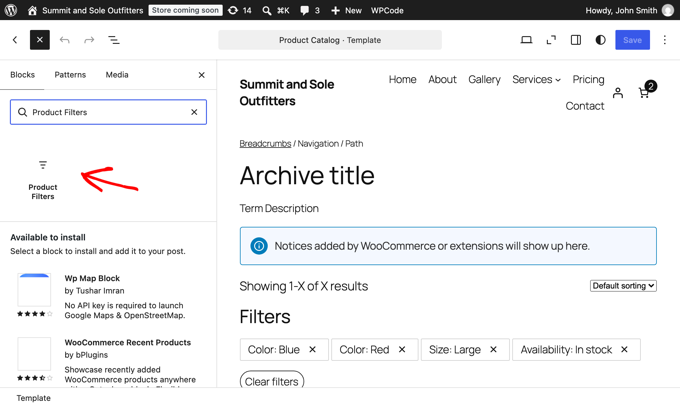Click the Home navigation link
The height and width of the screenshot is (408, 680).
pyautogui.click(x=402, y=79)
